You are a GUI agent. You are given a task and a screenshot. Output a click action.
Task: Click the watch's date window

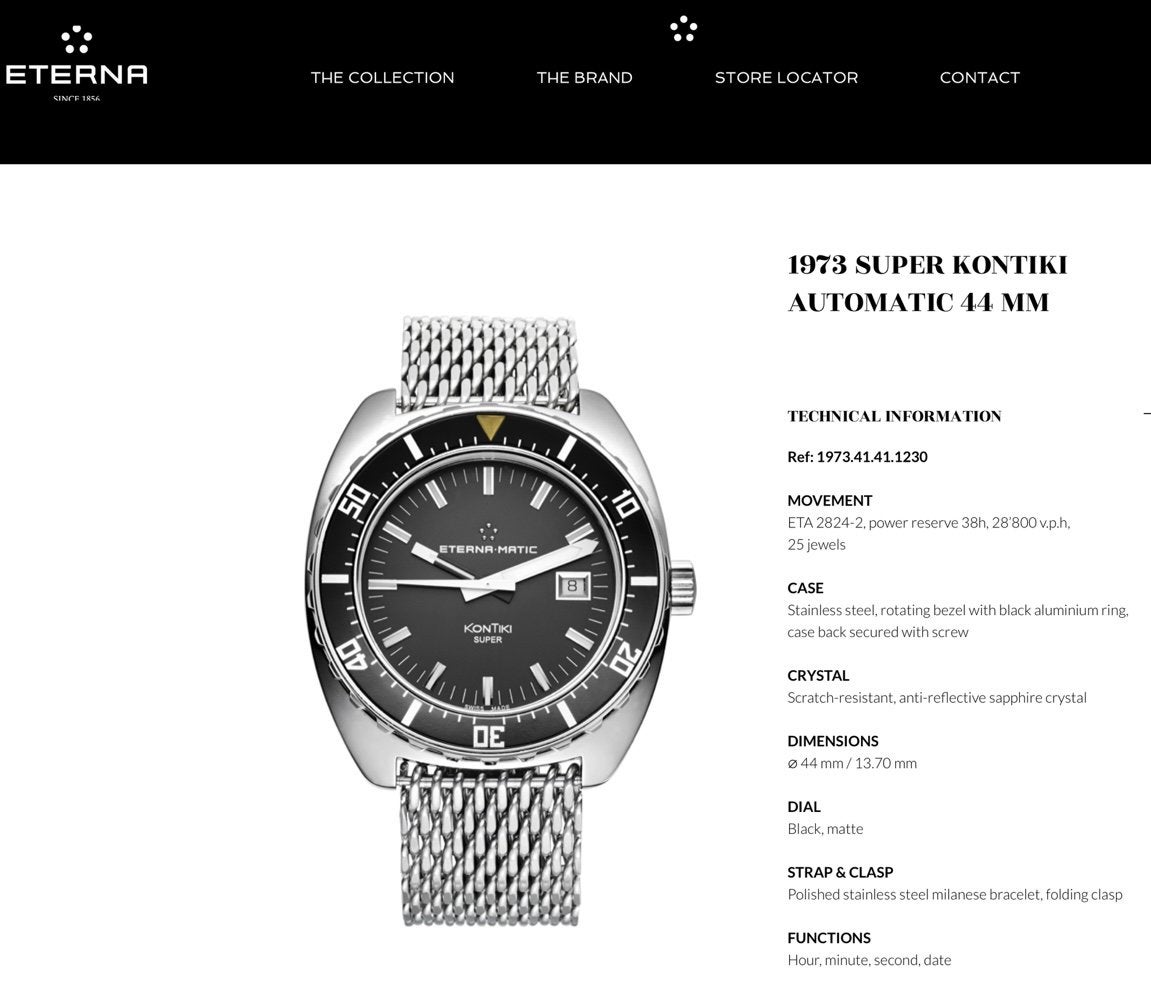click(572, 585)
